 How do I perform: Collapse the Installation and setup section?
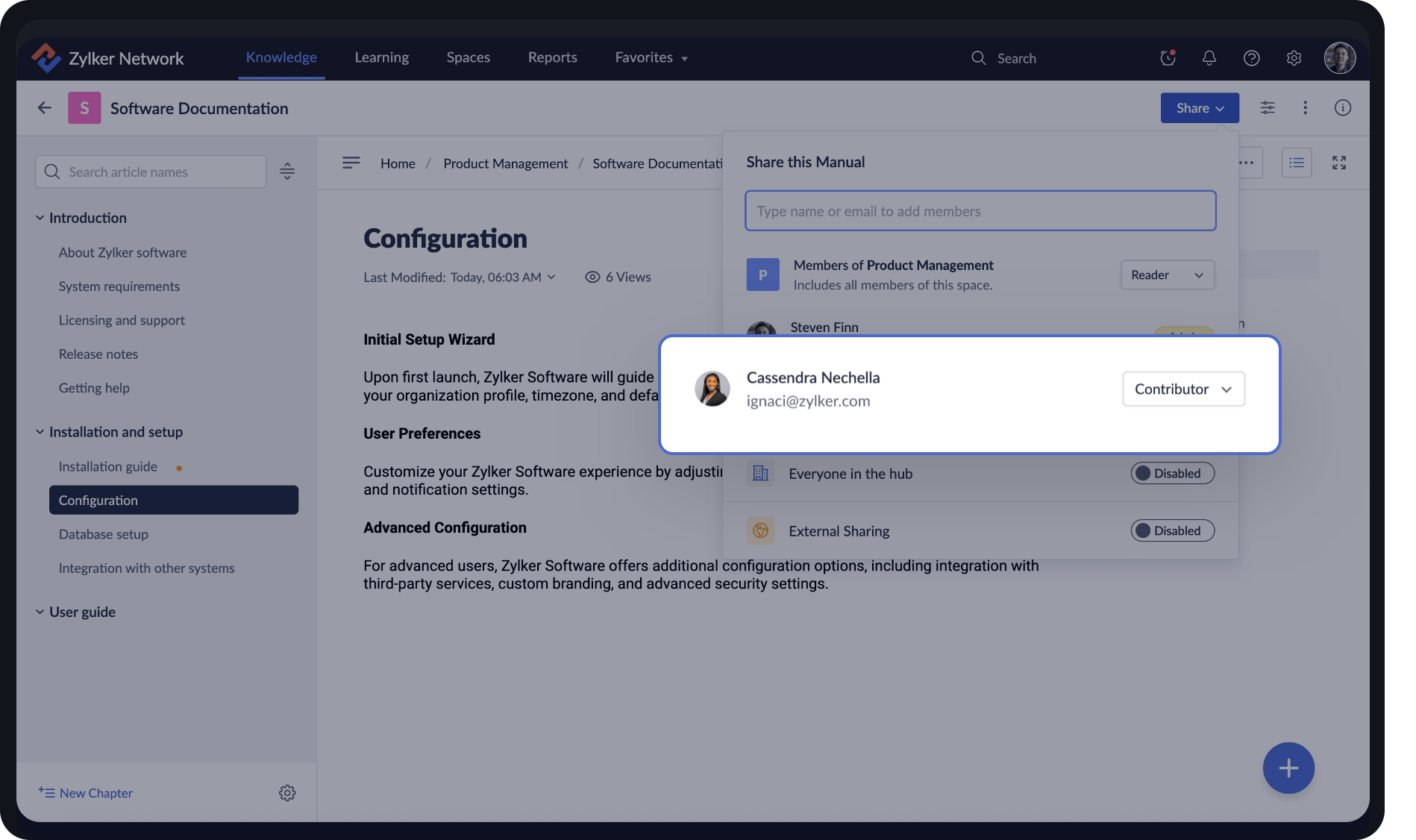[x=40, y=431]
